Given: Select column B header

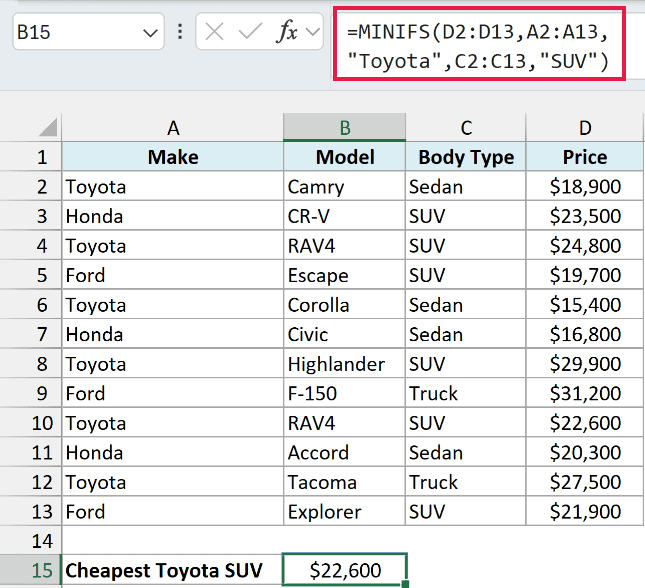Looking at the screenshot, I should (x=345, y=128).
